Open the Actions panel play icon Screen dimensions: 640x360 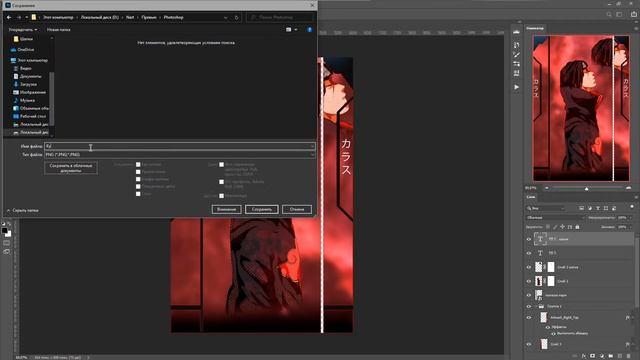tap(516, 87)
